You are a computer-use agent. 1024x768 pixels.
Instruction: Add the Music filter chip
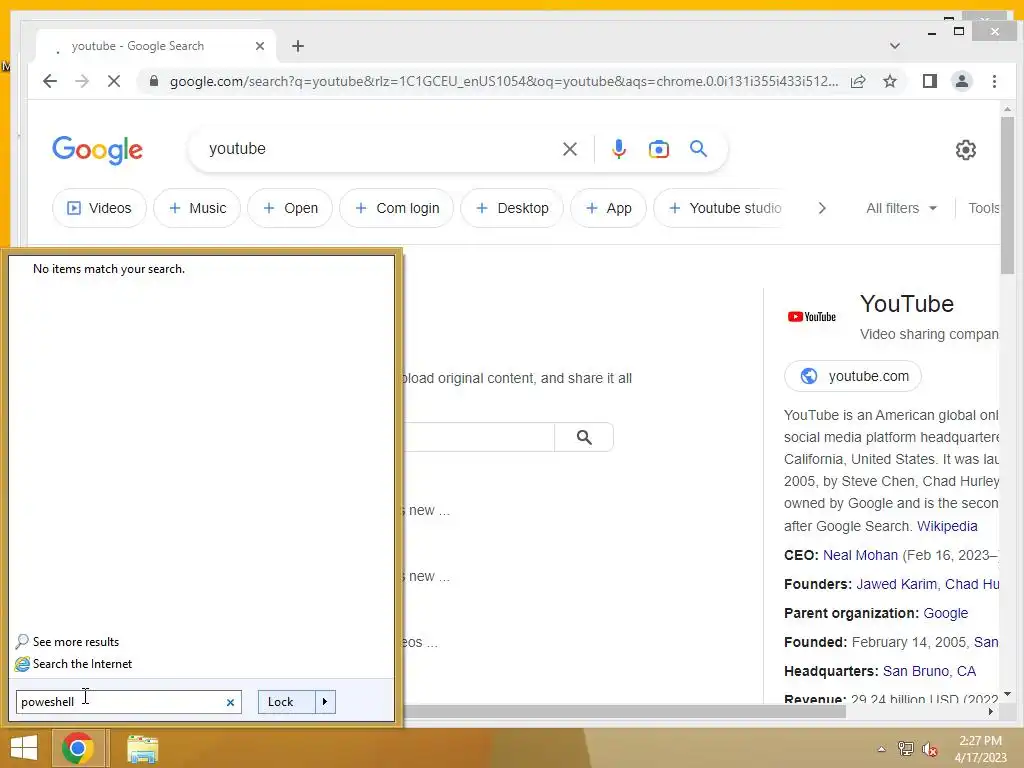tap(197, 208)
